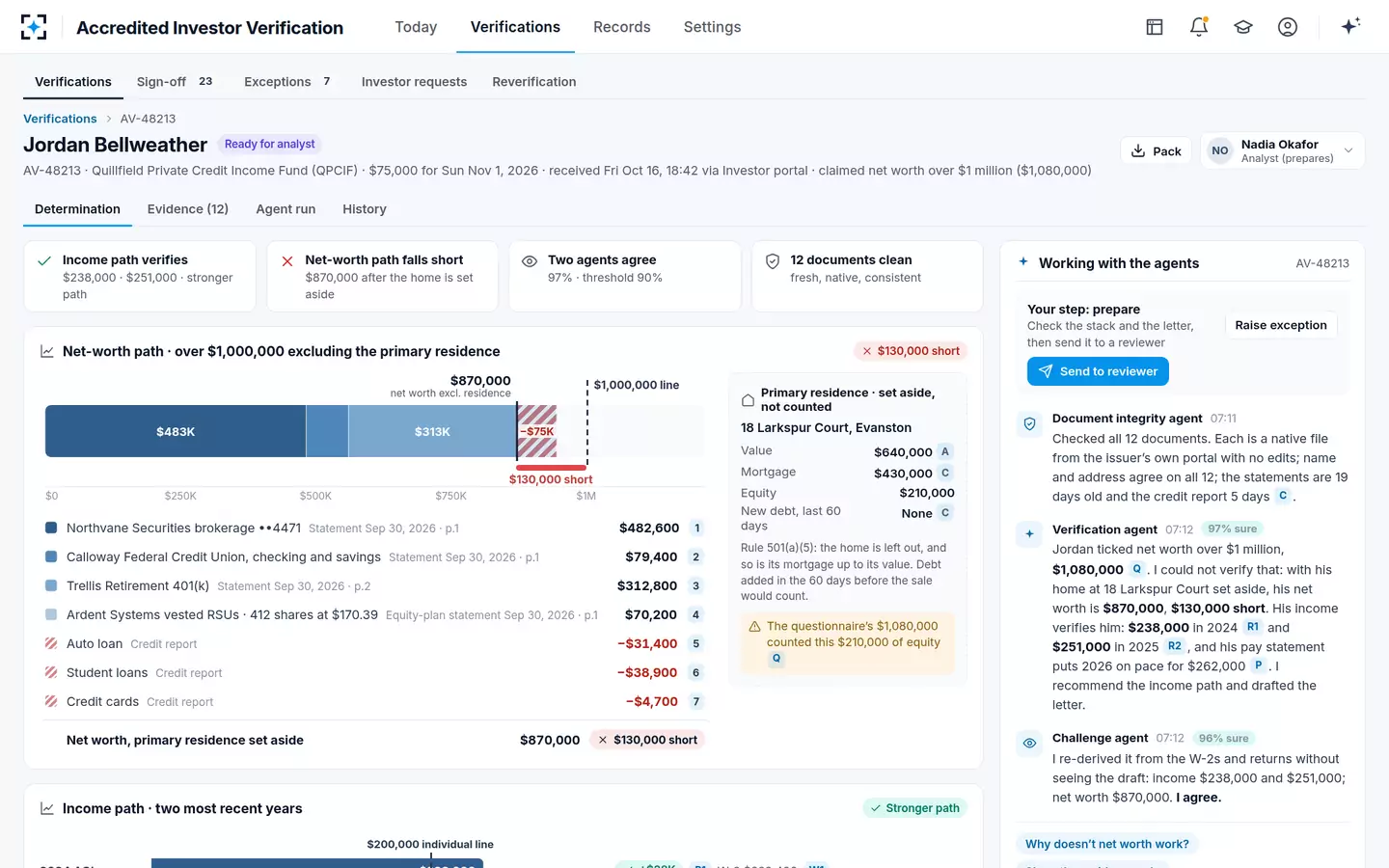
Task: Open source badge 2 for Calloway Federal
Action: pos(696,557)
